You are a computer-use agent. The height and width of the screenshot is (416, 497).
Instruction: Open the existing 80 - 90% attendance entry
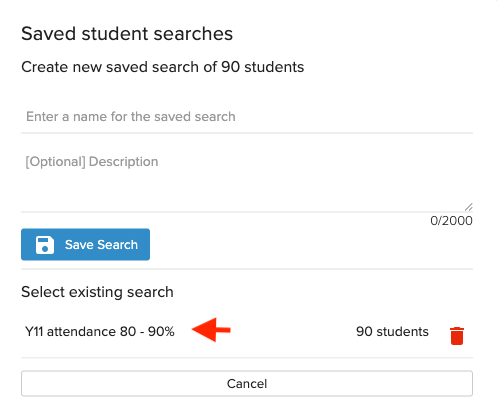100,332
